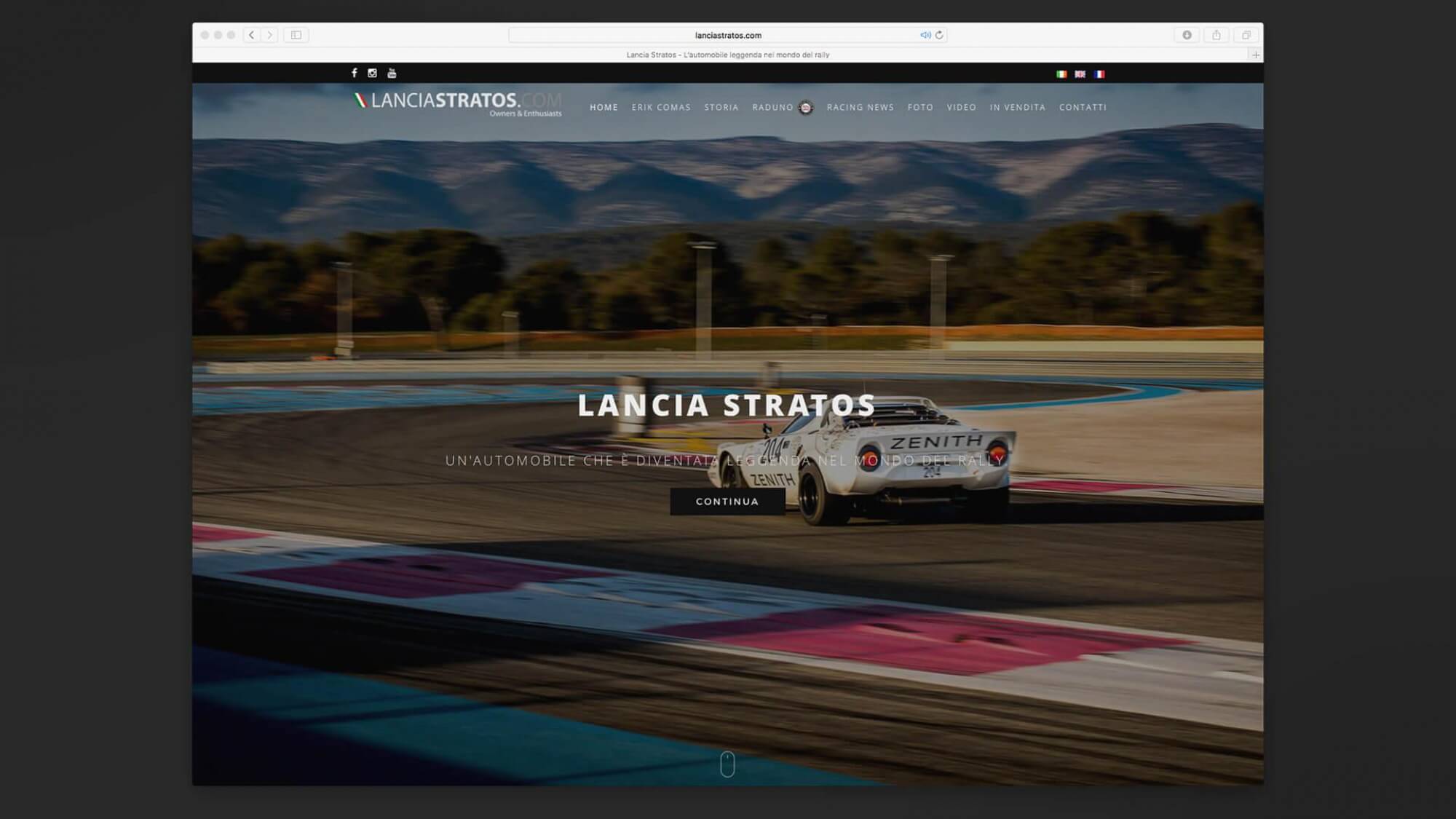Toggle the Safari sidebar button
The width and height of the screenshot is (1456, 819).
pyautogui.click(x=296, y=35)
